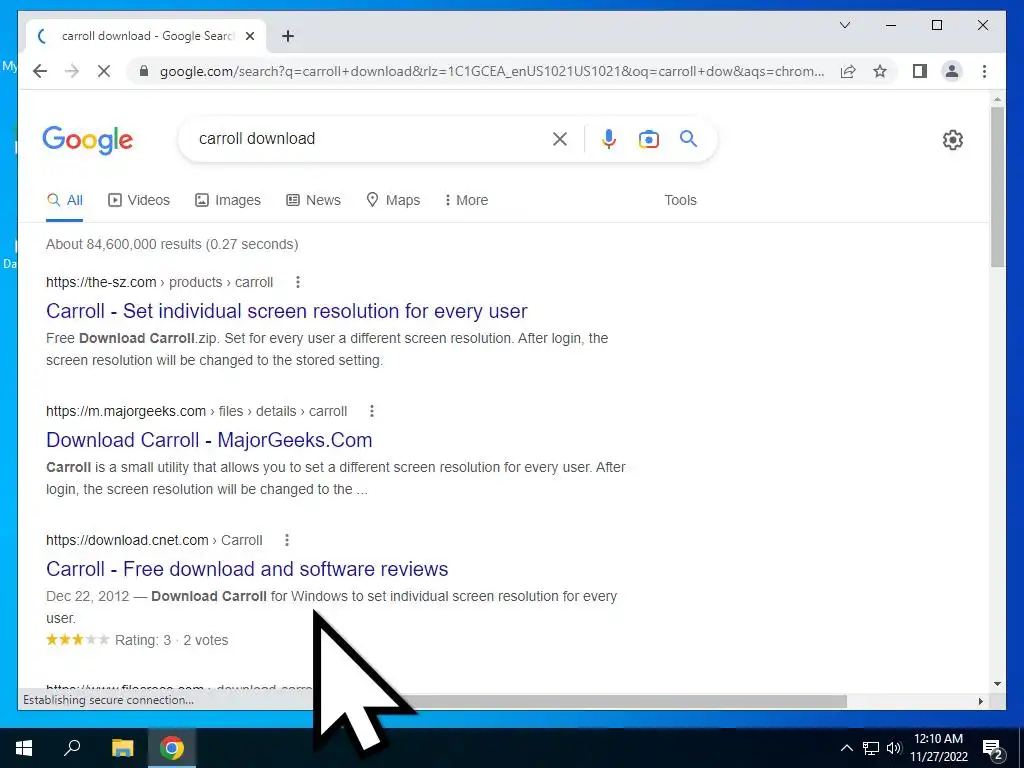The width and height of the screenshot is (1024, 768).
Task: Open Chrome's three-dot menu
Action: tap(984, 71)
